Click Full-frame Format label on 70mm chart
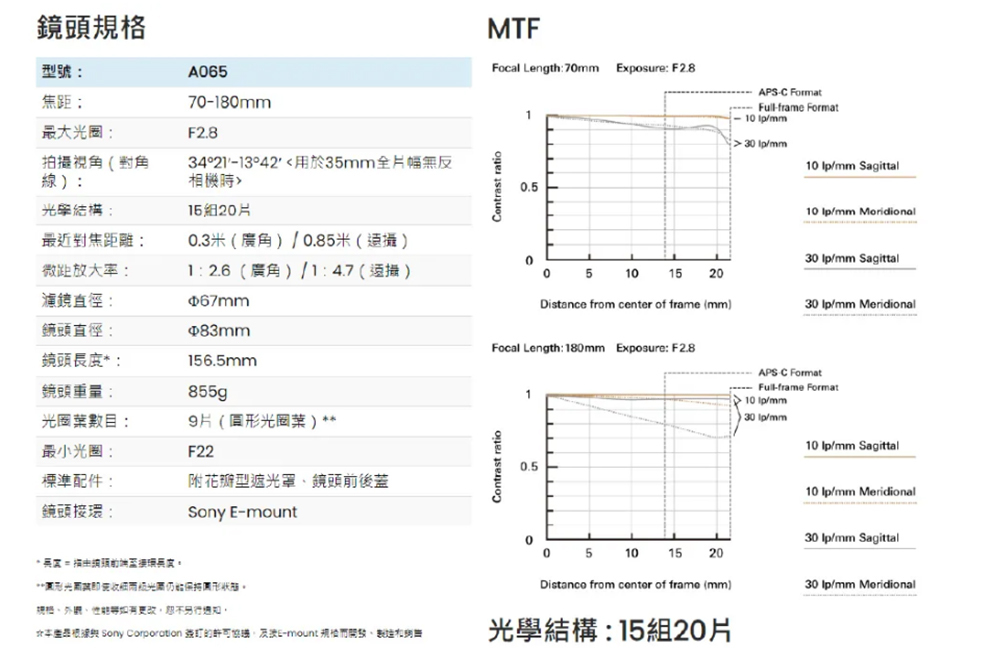The image size is (990, 648). click(x=798, y=107)
